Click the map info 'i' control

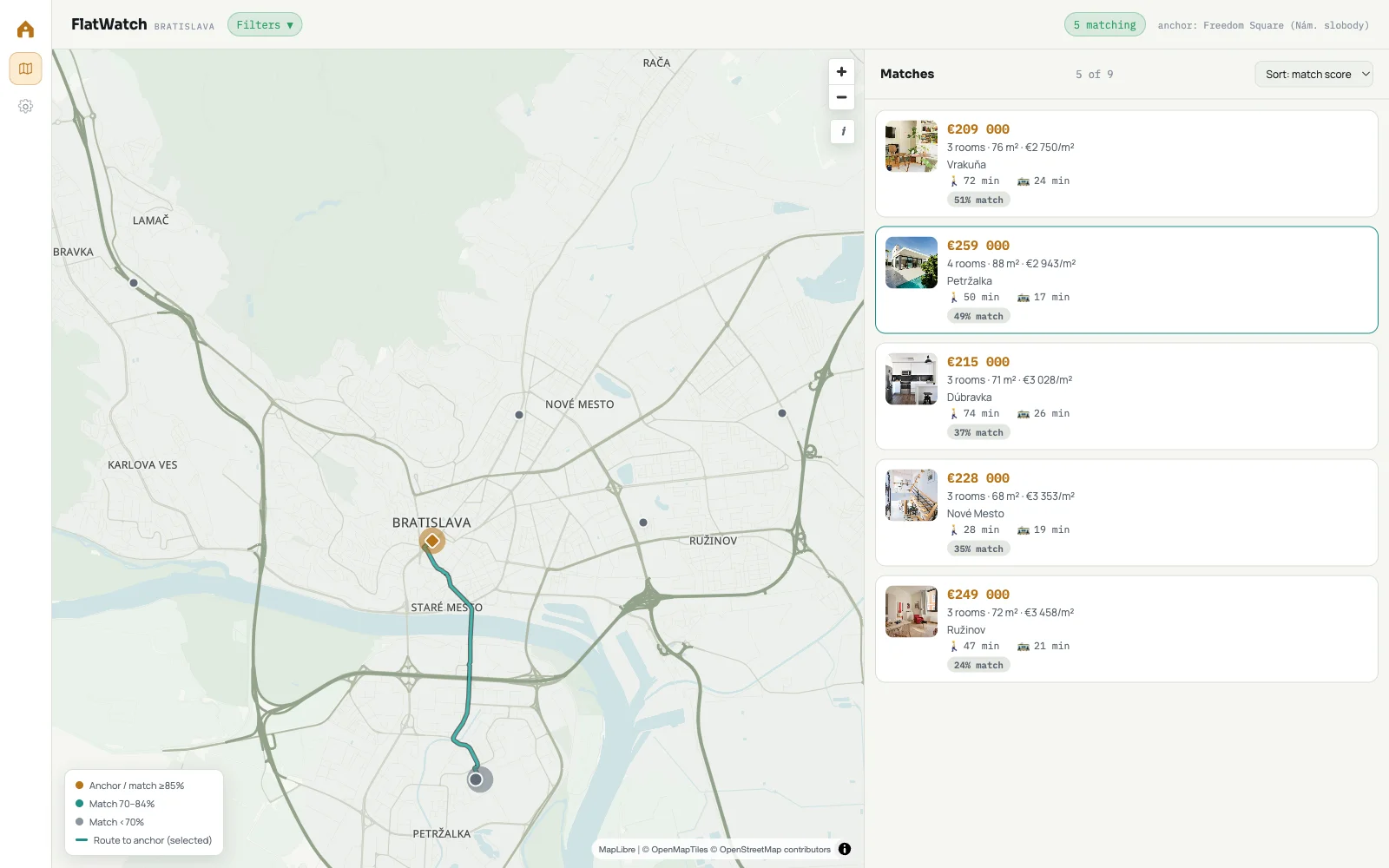(x=842, y=131)
